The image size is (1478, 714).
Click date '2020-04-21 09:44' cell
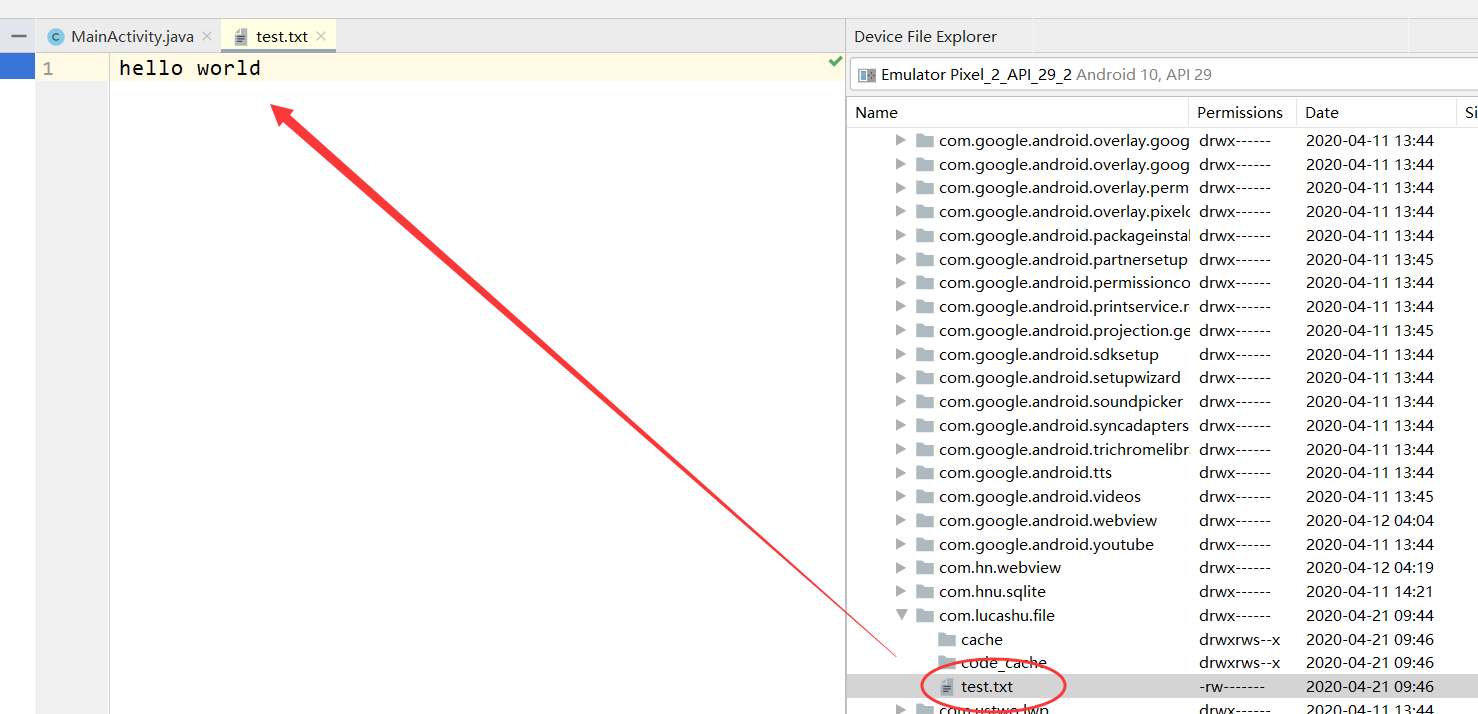pyautogui.click(x=1369, y=616)
